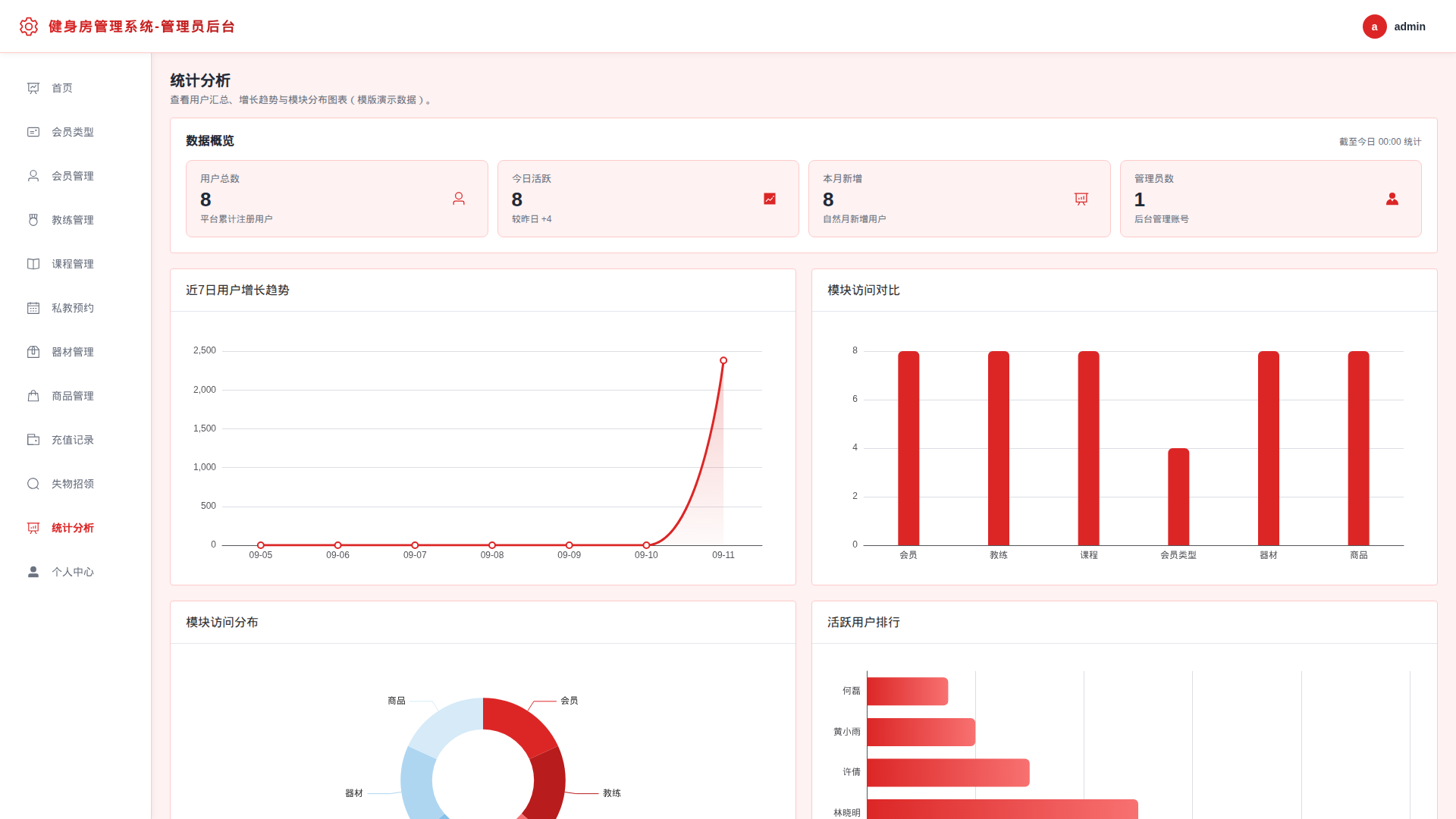This screenshot has width=1456, height=819.
Task: Click the 模块访问对比 panel title
Action: [864, 290]
